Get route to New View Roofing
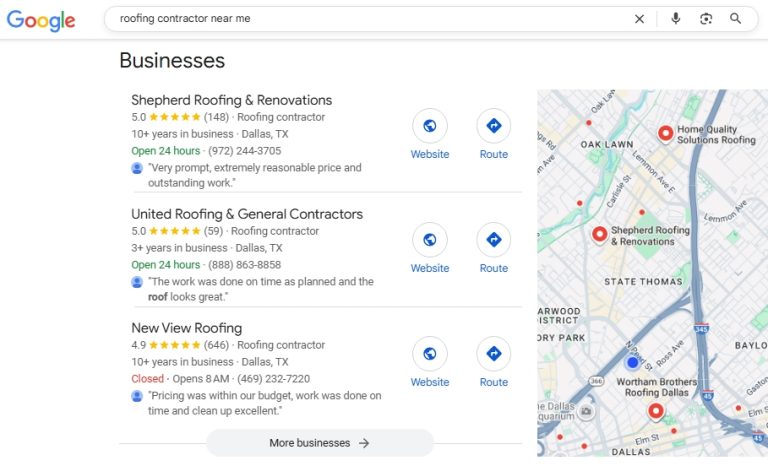Viewport: 768px width, 466px height. (493, 354)
